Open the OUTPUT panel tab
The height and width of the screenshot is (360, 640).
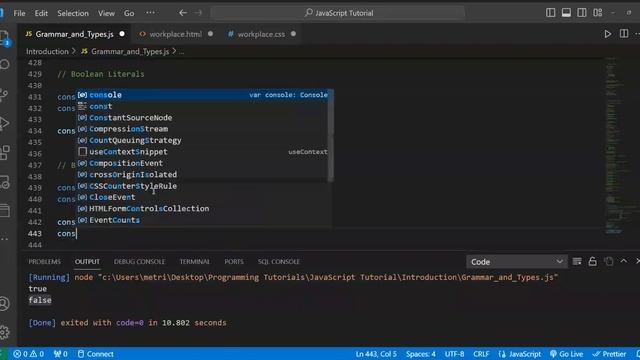[87, 262]
